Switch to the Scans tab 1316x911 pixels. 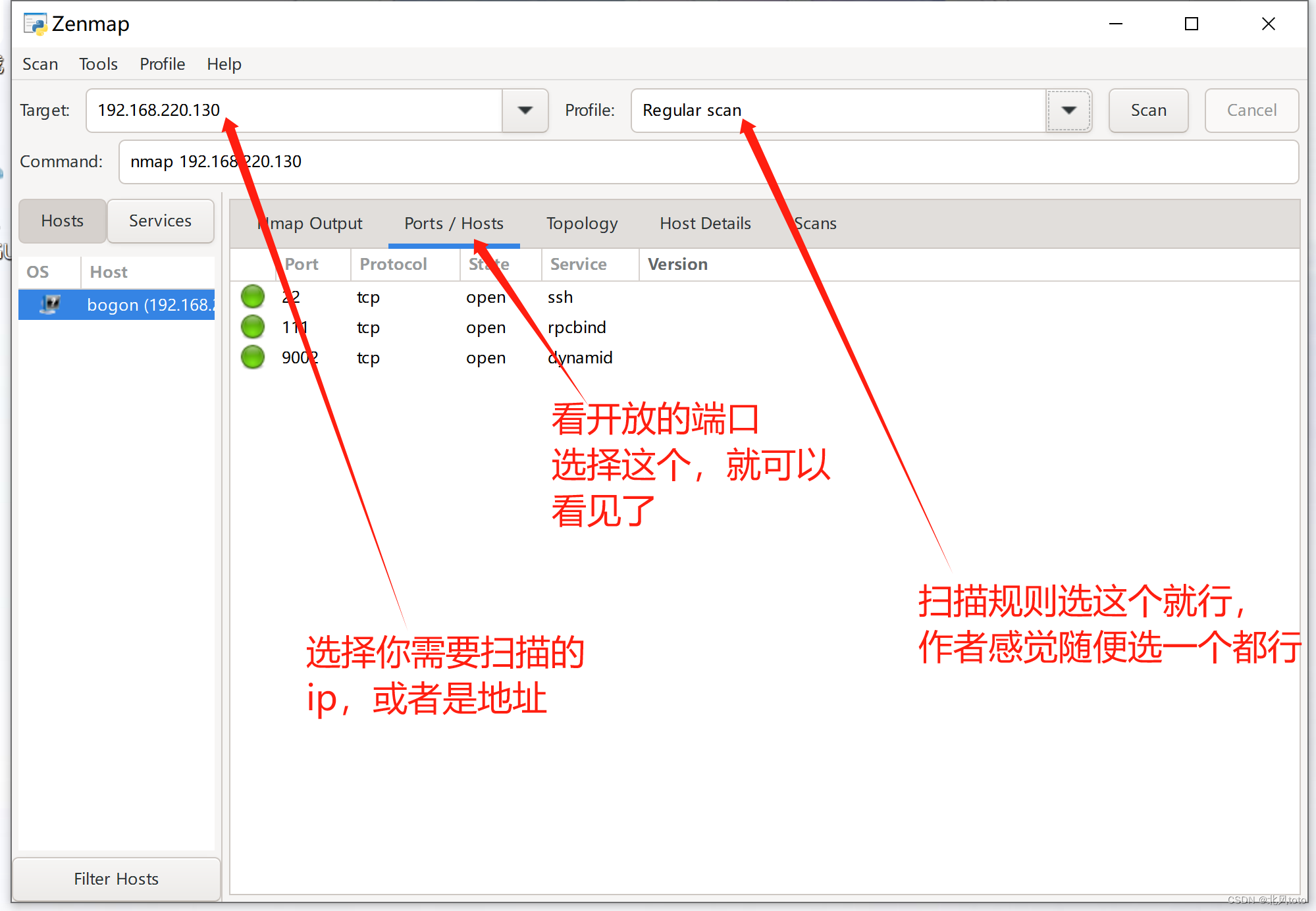815,224
